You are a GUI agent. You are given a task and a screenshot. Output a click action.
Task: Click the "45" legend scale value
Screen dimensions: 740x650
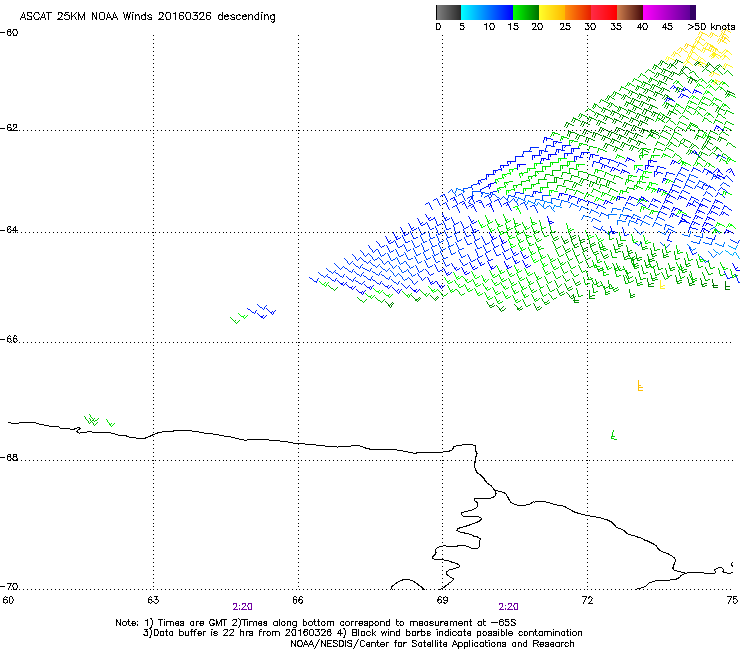pos(667,26)
